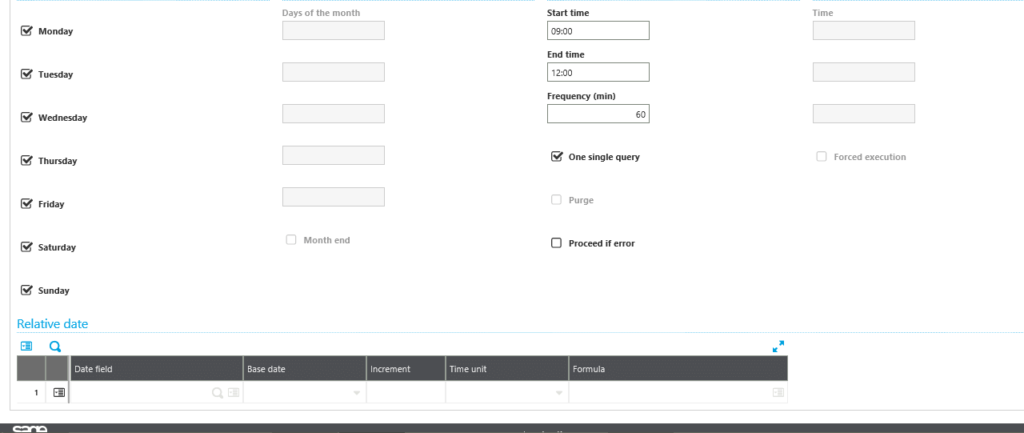Click the lookup magnifier in the Date field cell
Image resolution: width=1024 pixels, height=433 pixels.
coord(217,393)
